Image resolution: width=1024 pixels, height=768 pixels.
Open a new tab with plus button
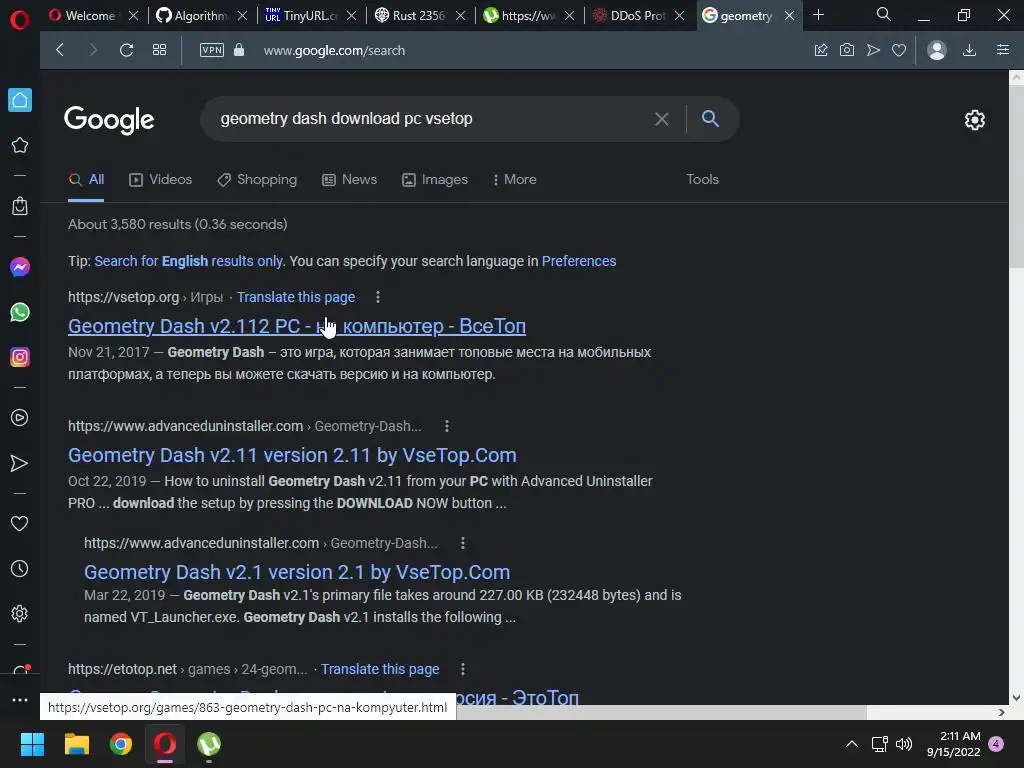click(x=818, y=15)
